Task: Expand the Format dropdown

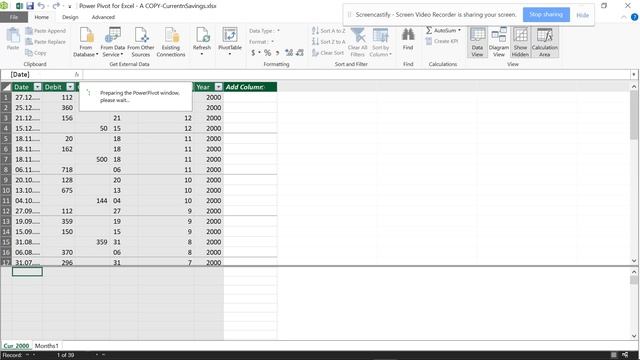Action: (x=272, y=42)
